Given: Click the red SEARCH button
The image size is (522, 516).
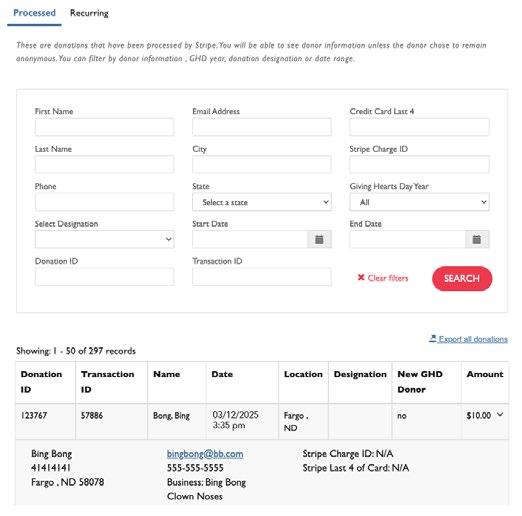Looking at the screenshot, I should click(x=462, y=278).
